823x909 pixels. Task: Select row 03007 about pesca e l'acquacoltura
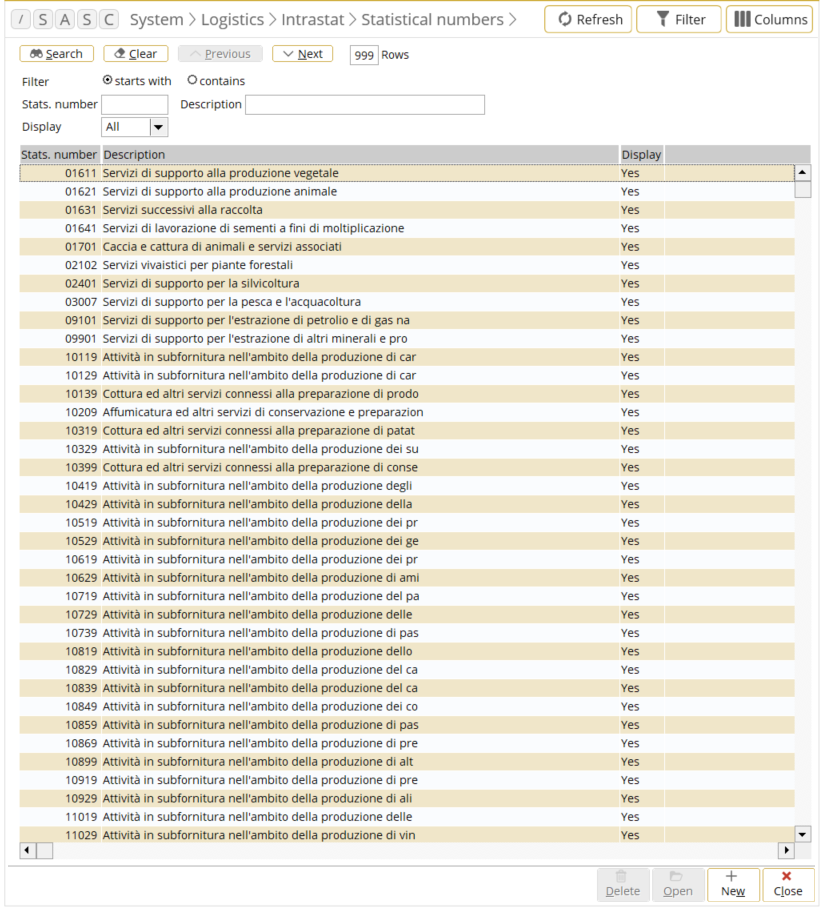coord(407,302)
